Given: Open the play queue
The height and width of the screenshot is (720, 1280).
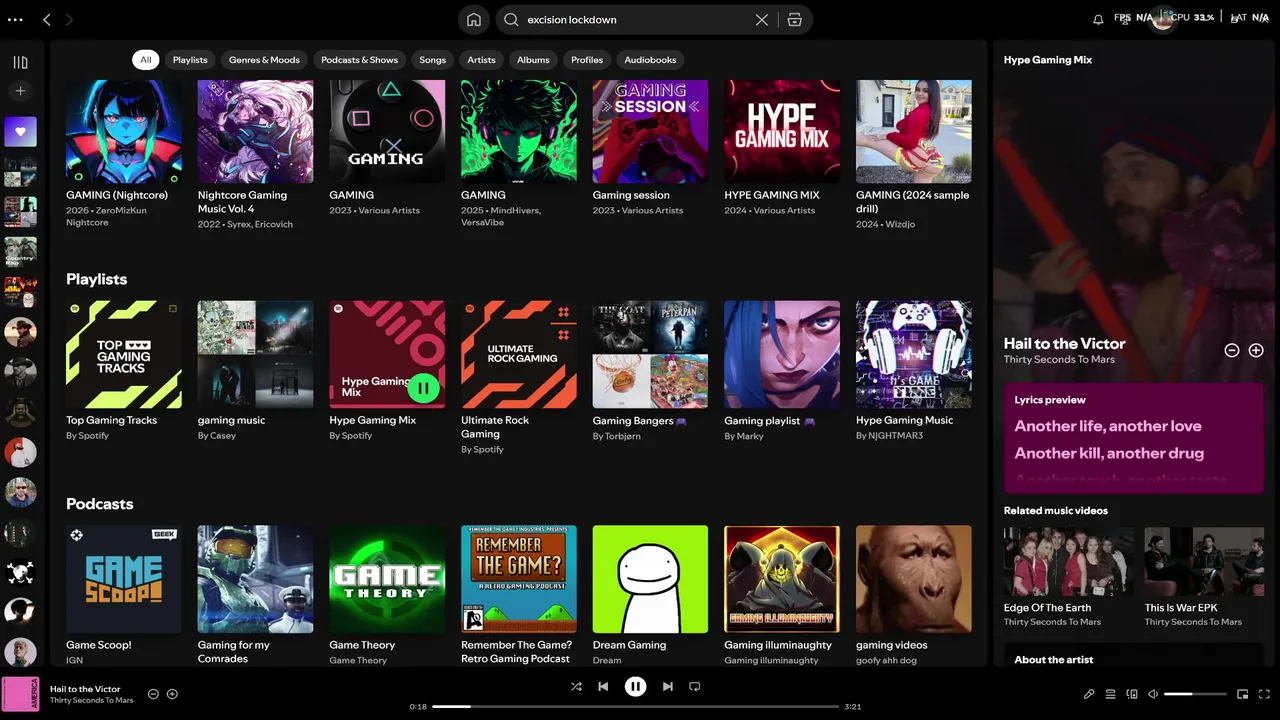Looking at the screenshot, I should pyautogui.click(x=1110, y=694).
